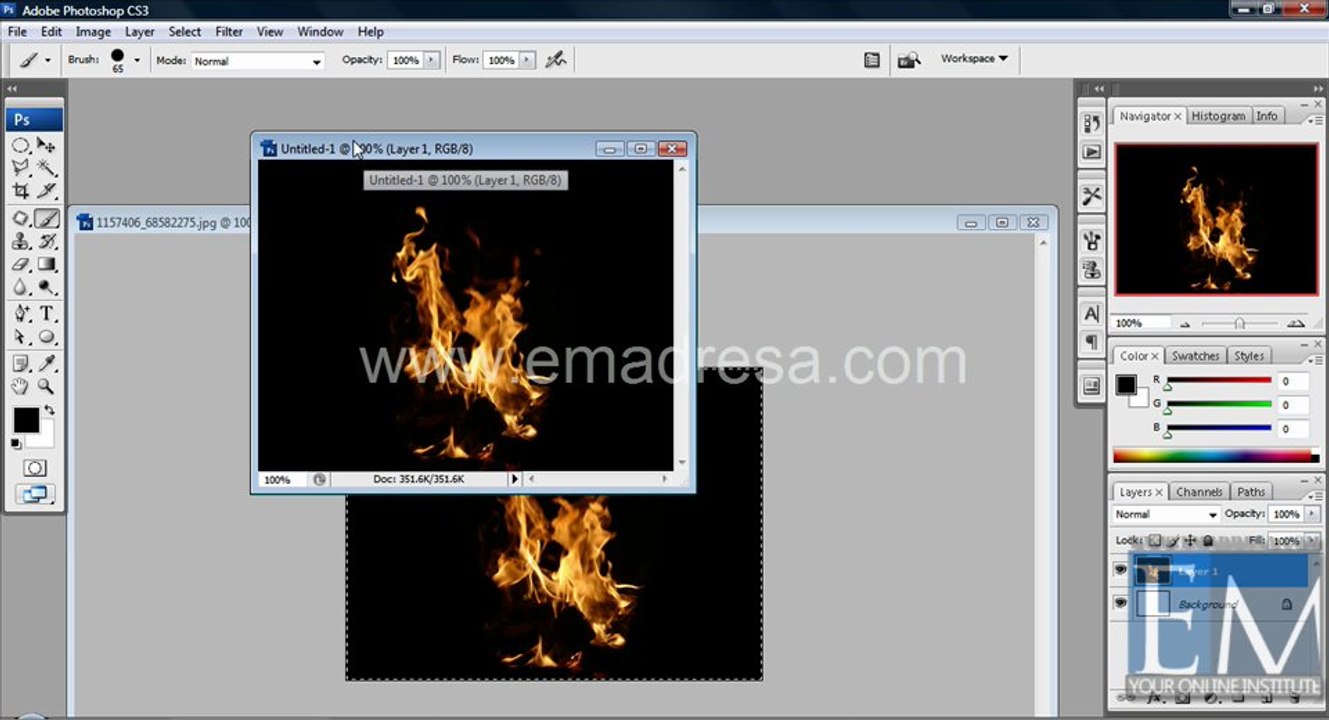Select the Zoom tool
Screen dimensions: 1329x720
pyautogui.click(x=46, y=386)
